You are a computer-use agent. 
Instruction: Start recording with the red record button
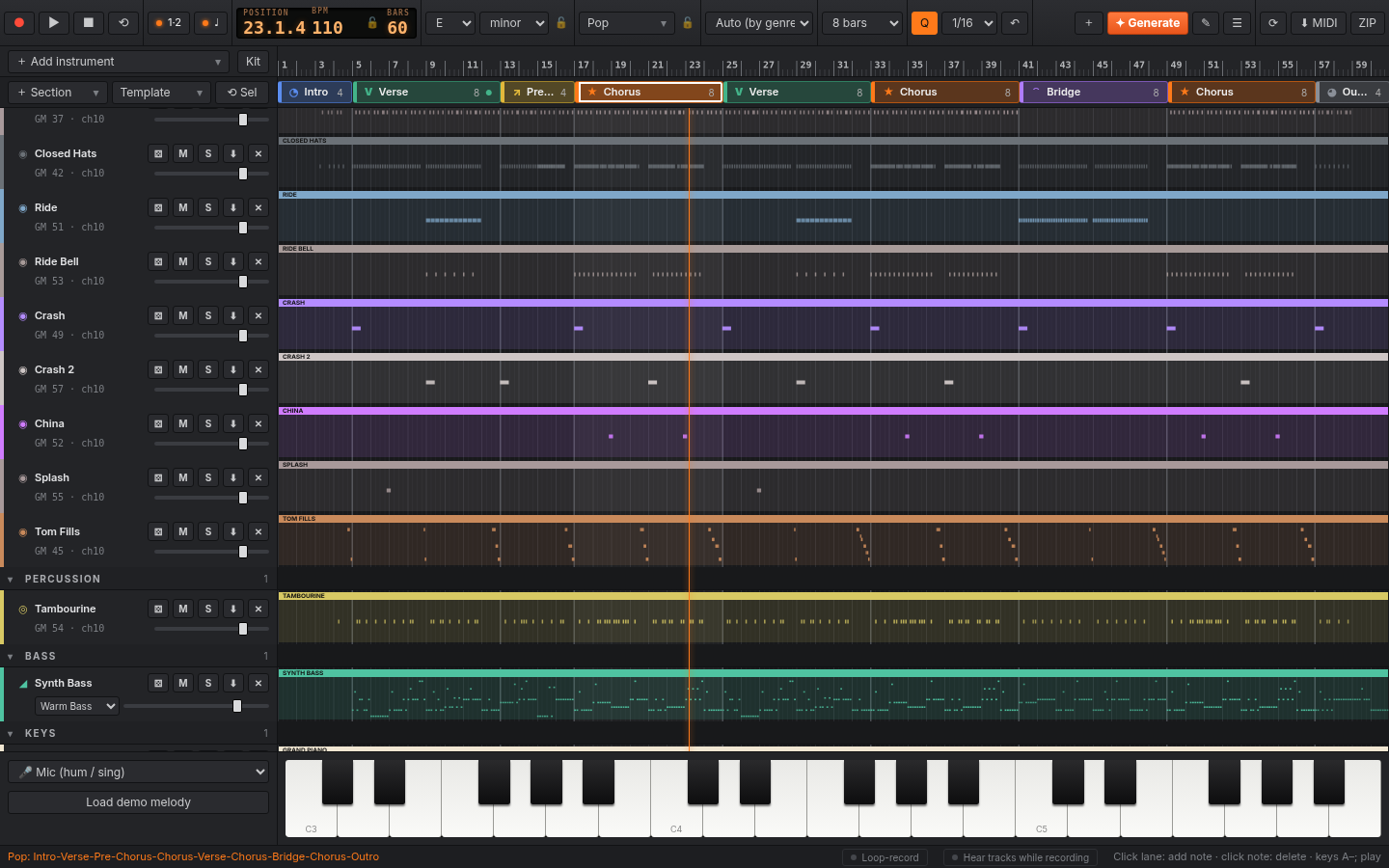[19, 22]
